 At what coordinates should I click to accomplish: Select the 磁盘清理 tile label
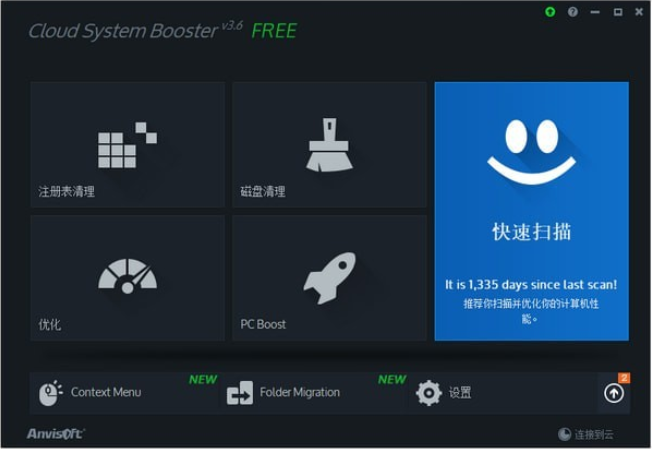pyautogui.click(x=263, y=192)
